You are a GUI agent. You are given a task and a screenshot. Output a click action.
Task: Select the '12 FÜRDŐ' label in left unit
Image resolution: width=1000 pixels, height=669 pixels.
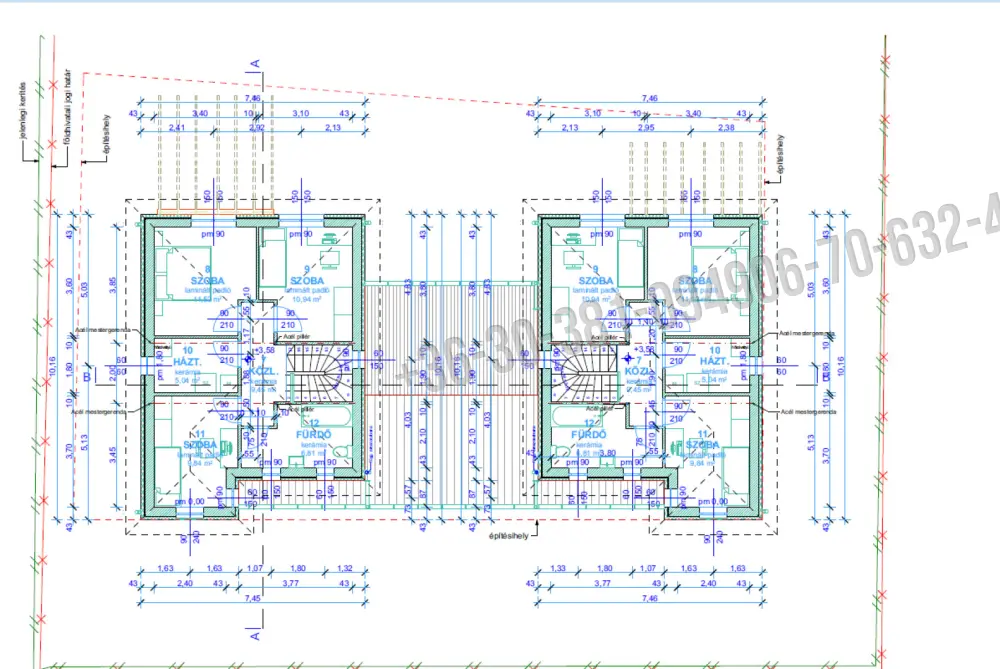click(313, 429)
